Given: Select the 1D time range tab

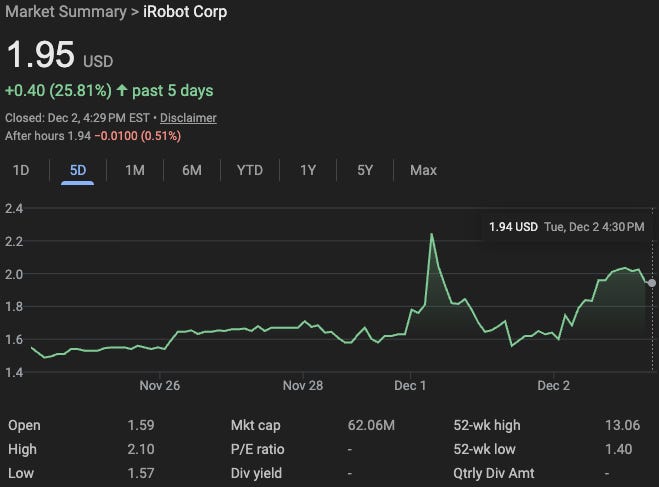Looking at the screenshot, I should coord(21,170).
